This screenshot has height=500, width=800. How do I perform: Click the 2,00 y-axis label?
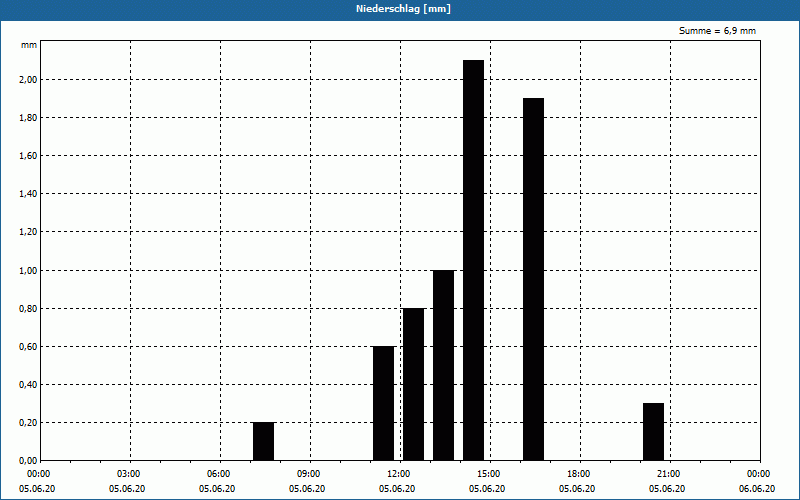(28, 80)
